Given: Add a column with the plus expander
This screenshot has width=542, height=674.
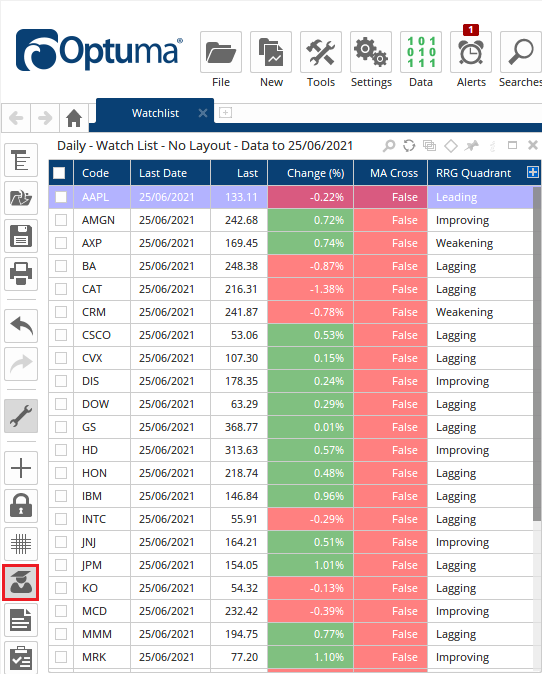Looking at the screenshot, I should 533,172.
